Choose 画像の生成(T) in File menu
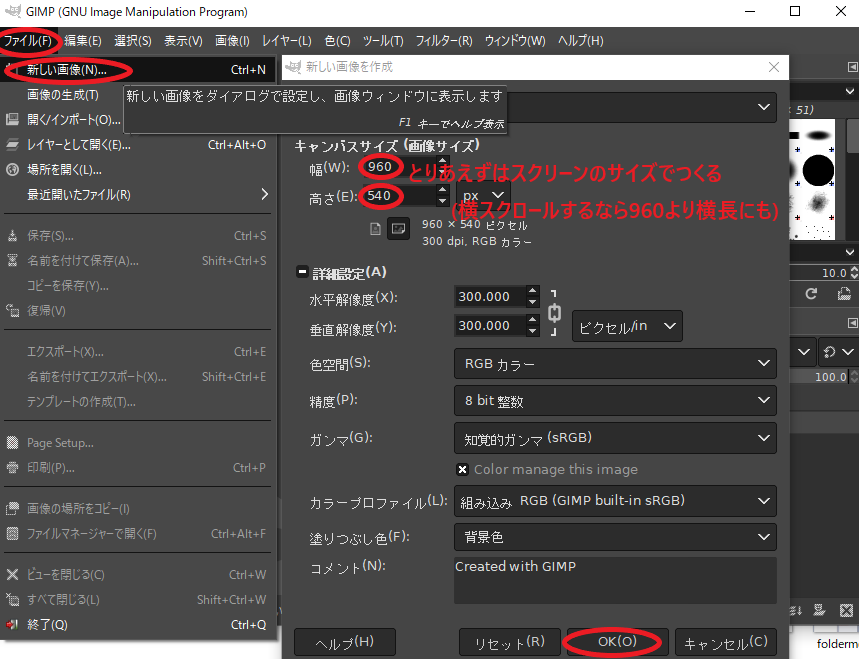Screen dimensions: 859x659 [63, 95]
